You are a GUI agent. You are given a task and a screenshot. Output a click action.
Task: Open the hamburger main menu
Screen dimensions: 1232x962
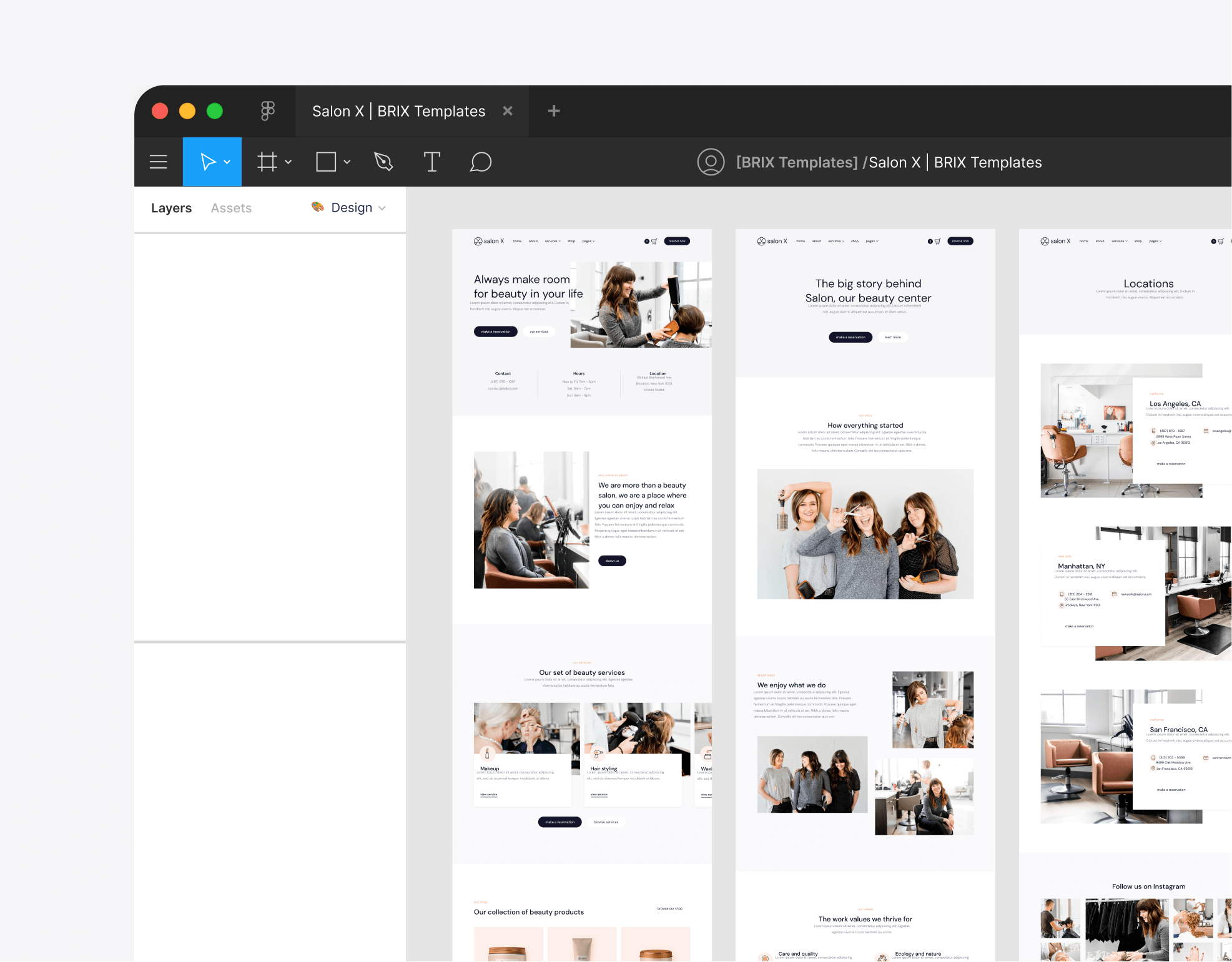[x=159, y=162]
